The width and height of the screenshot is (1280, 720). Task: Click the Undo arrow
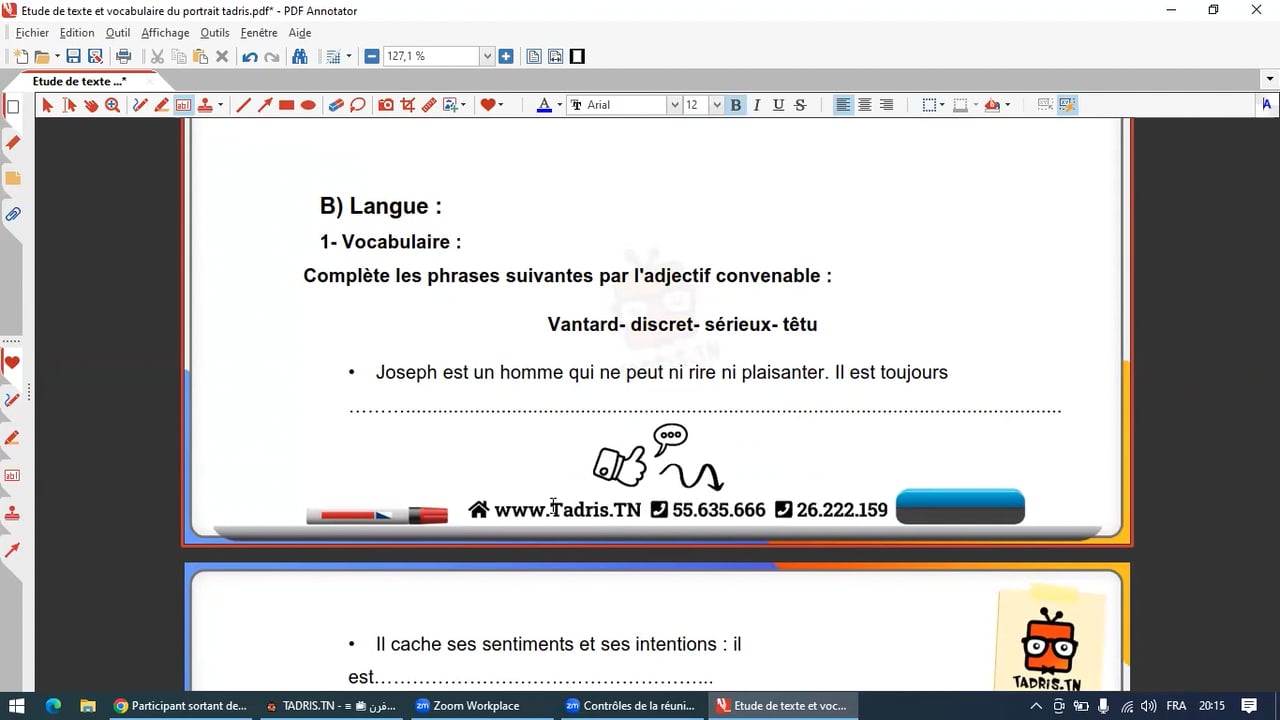coord(250,57)
